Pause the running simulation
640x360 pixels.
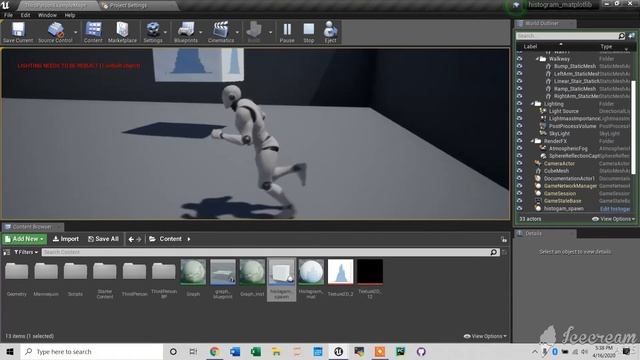pos(287,32)
